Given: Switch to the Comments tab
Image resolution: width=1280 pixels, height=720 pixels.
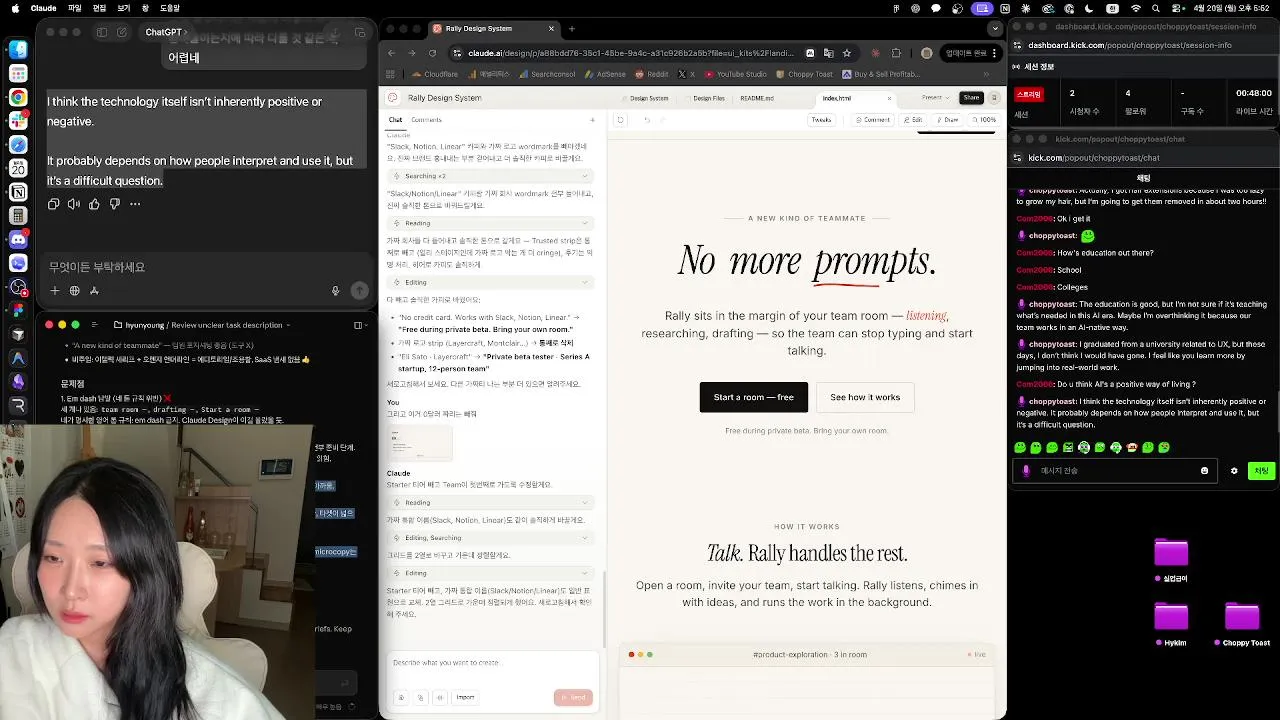Looking at the screenshot, I should (426, 120).
